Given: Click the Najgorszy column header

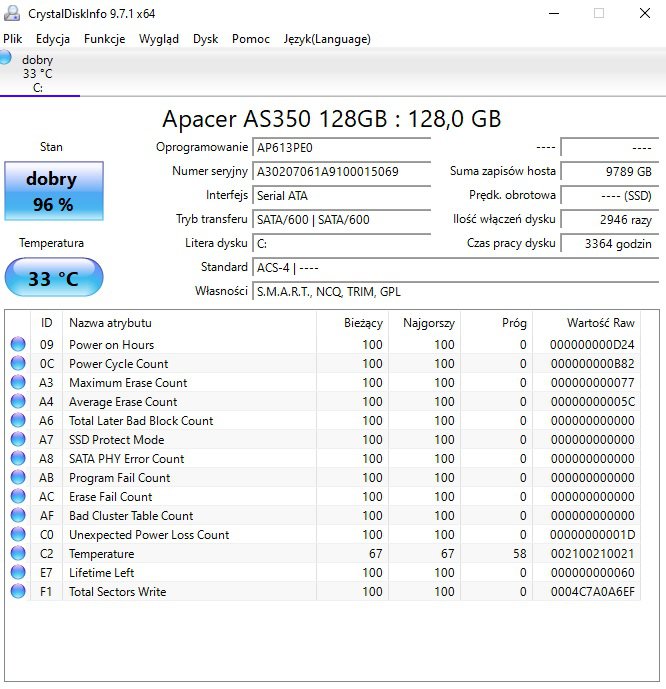Looking at the screenshot, I should pyautogui.click(x=424, y=323).
